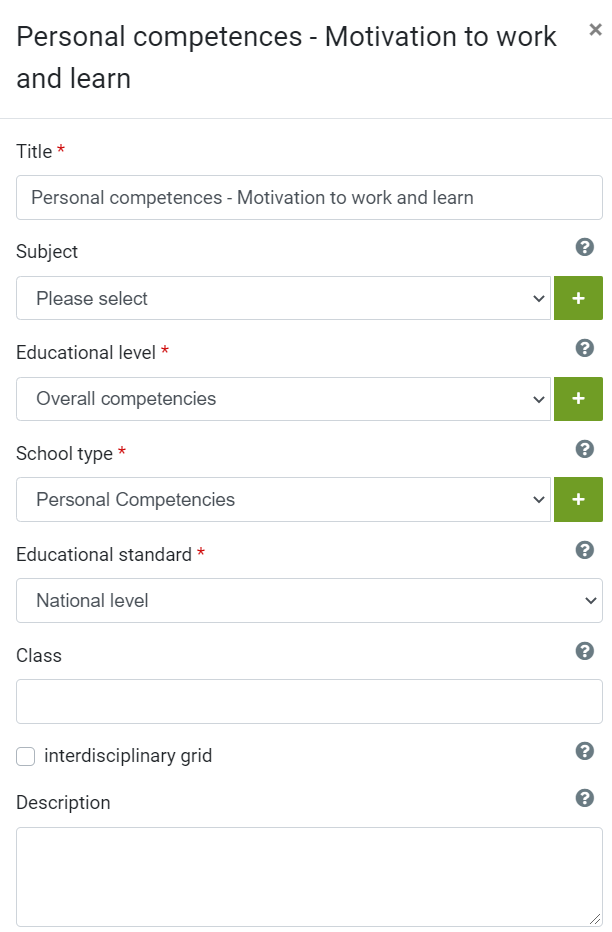Open help icon for School type

pyautogui.click(x=585, y=449)
